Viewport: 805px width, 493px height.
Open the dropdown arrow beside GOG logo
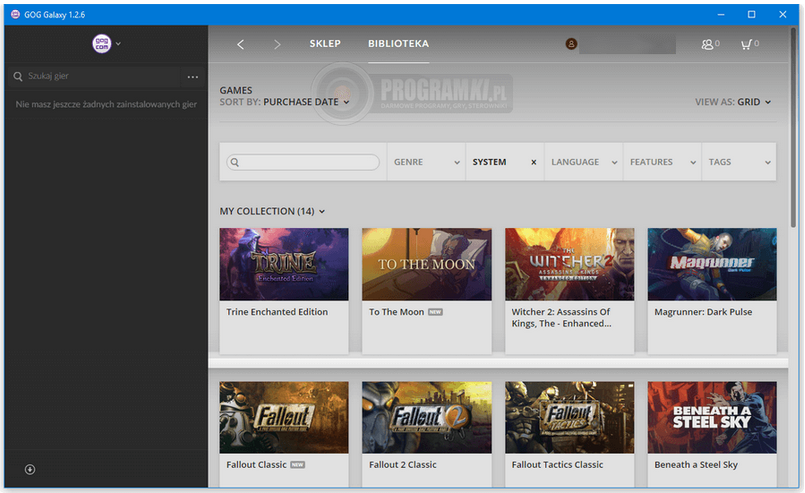pyautogui.click(x=119, y=44)
